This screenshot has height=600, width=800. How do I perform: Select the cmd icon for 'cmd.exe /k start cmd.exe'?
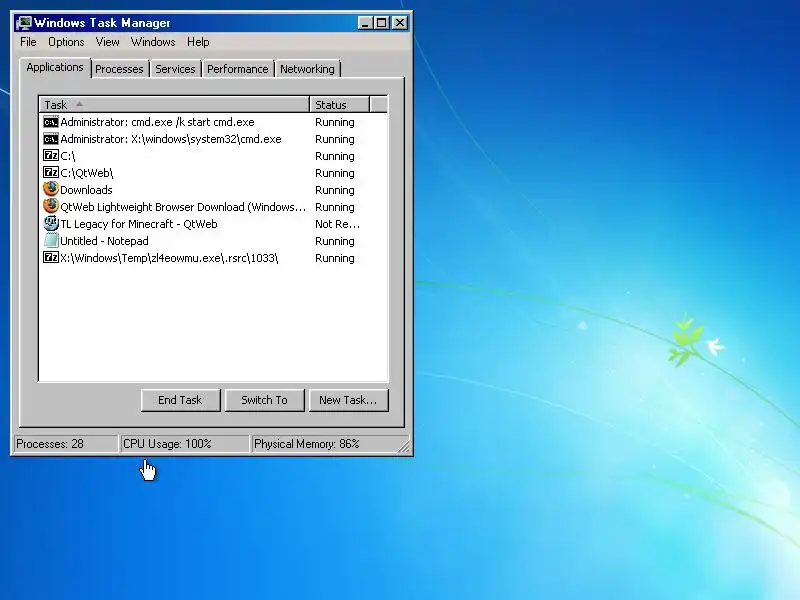click(x=51, y=122)
